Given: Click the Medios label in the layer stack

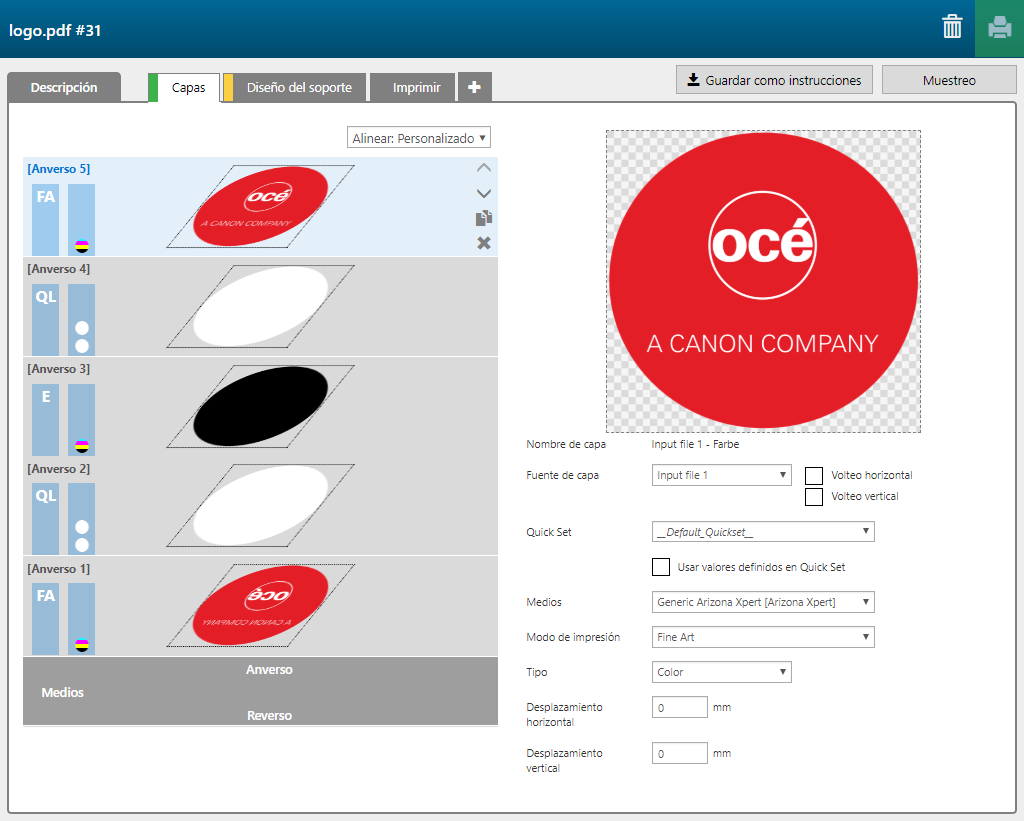Looking at the screenshot, I should pos(63,692).
